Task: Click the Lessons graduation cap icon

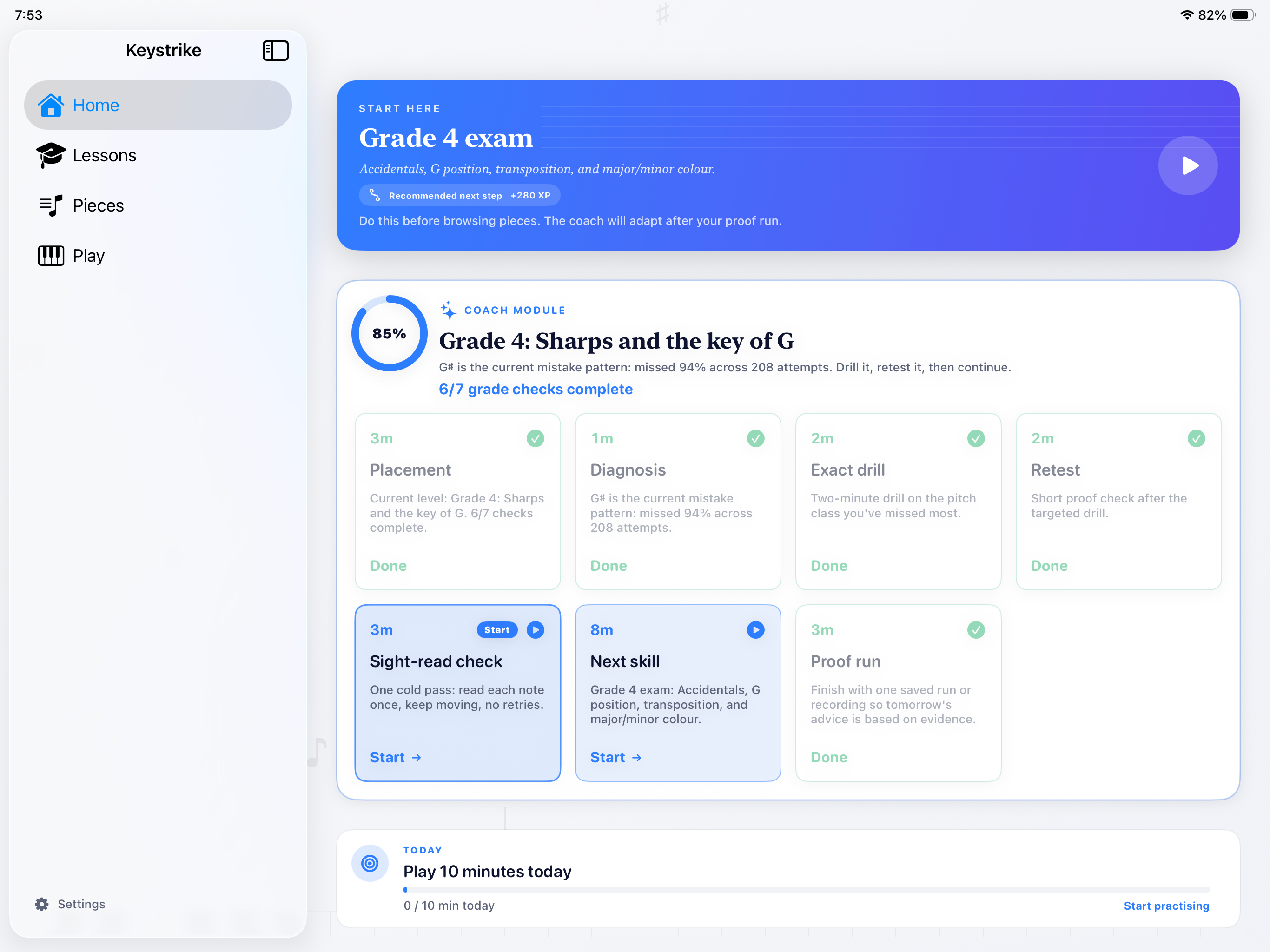Action: (51, 155)
